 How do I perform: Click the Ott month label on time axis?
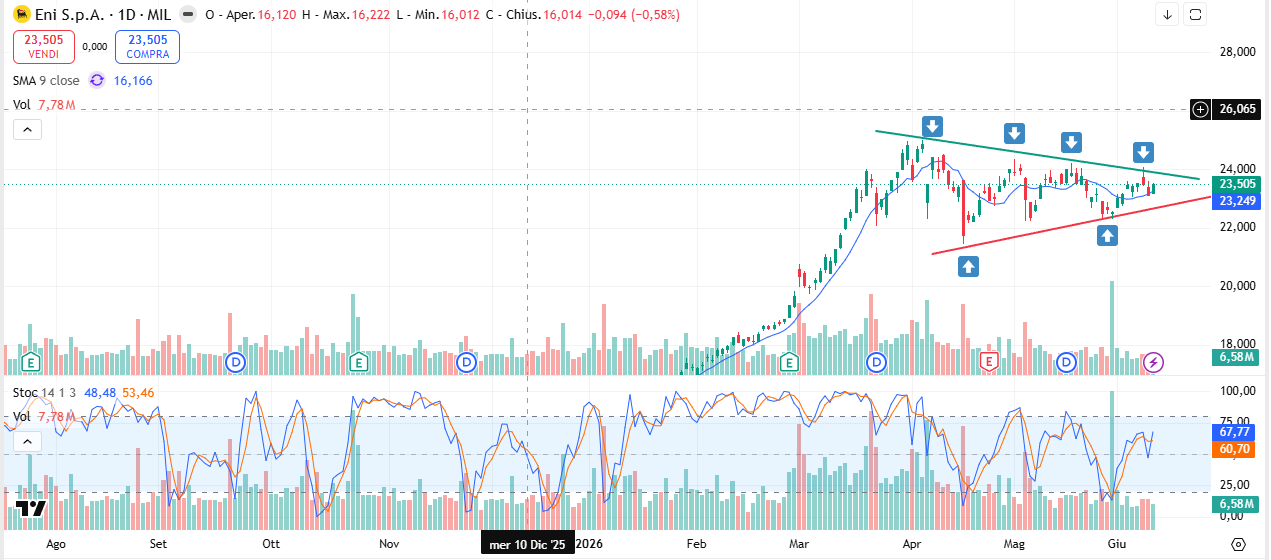pos(271,545)
